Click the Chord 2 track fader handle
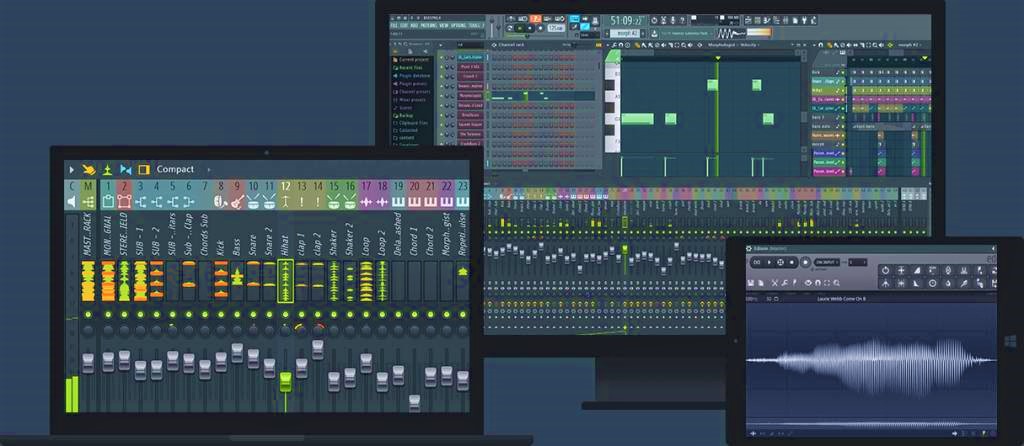This screenshot has width=1024, height=446. pos(431,377)
